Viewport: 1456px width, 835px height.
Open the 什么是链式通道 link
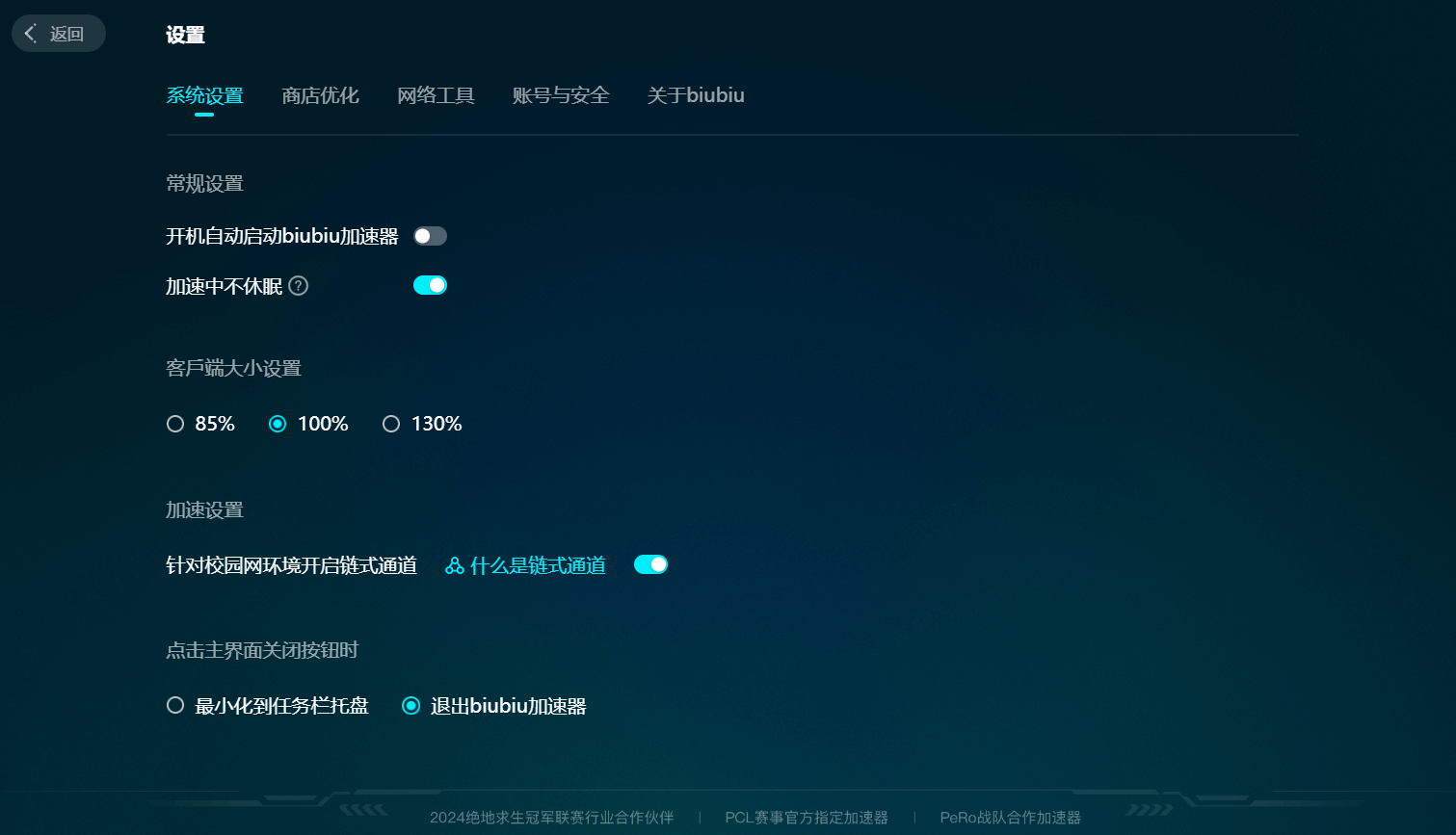[x=538, y=566]
